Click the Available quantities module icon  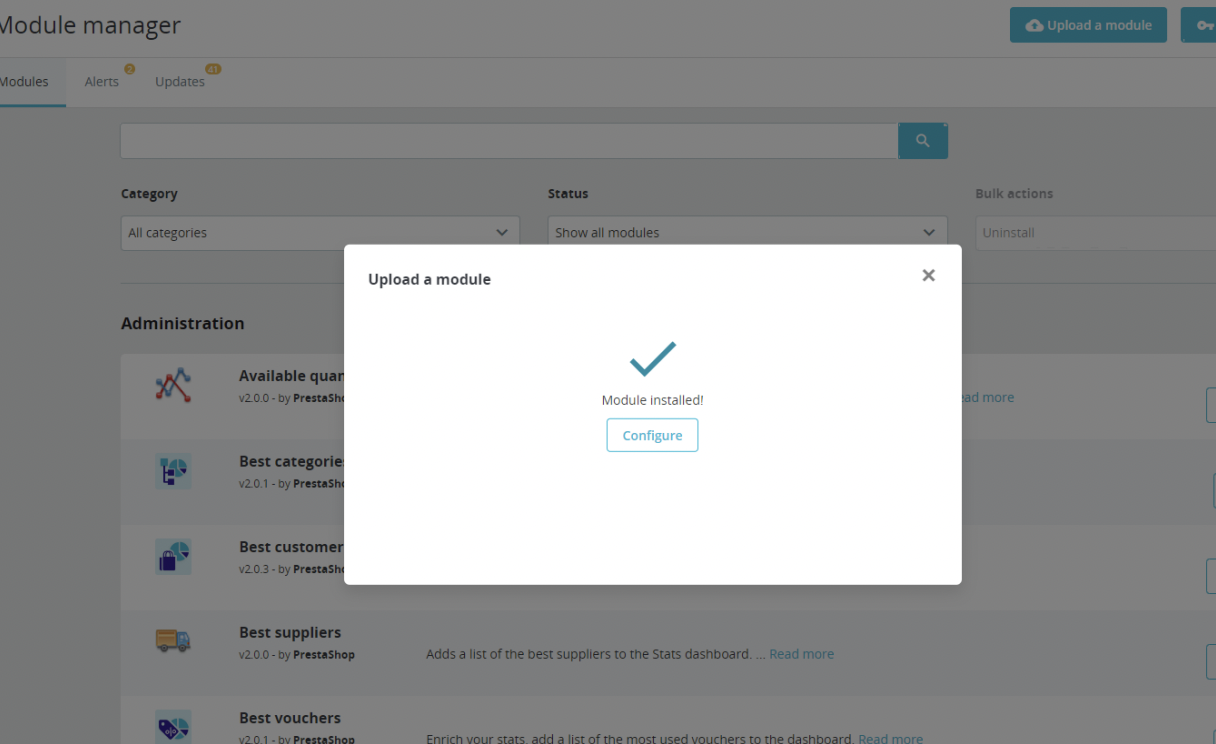(x=173, y=385)
